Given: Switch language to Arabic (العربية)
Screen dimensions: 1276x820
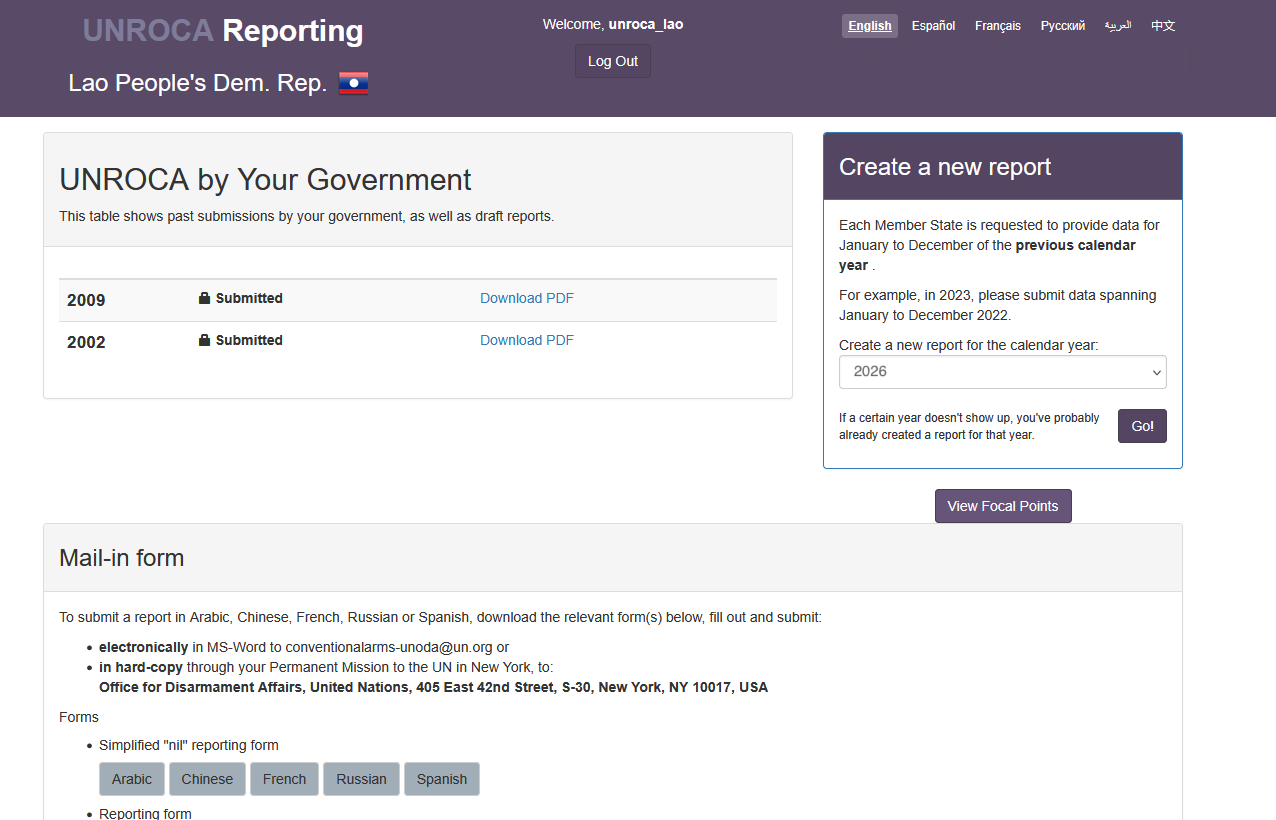Looking at the screenshot, I should pyautogui.click(x=1118, y=26).
